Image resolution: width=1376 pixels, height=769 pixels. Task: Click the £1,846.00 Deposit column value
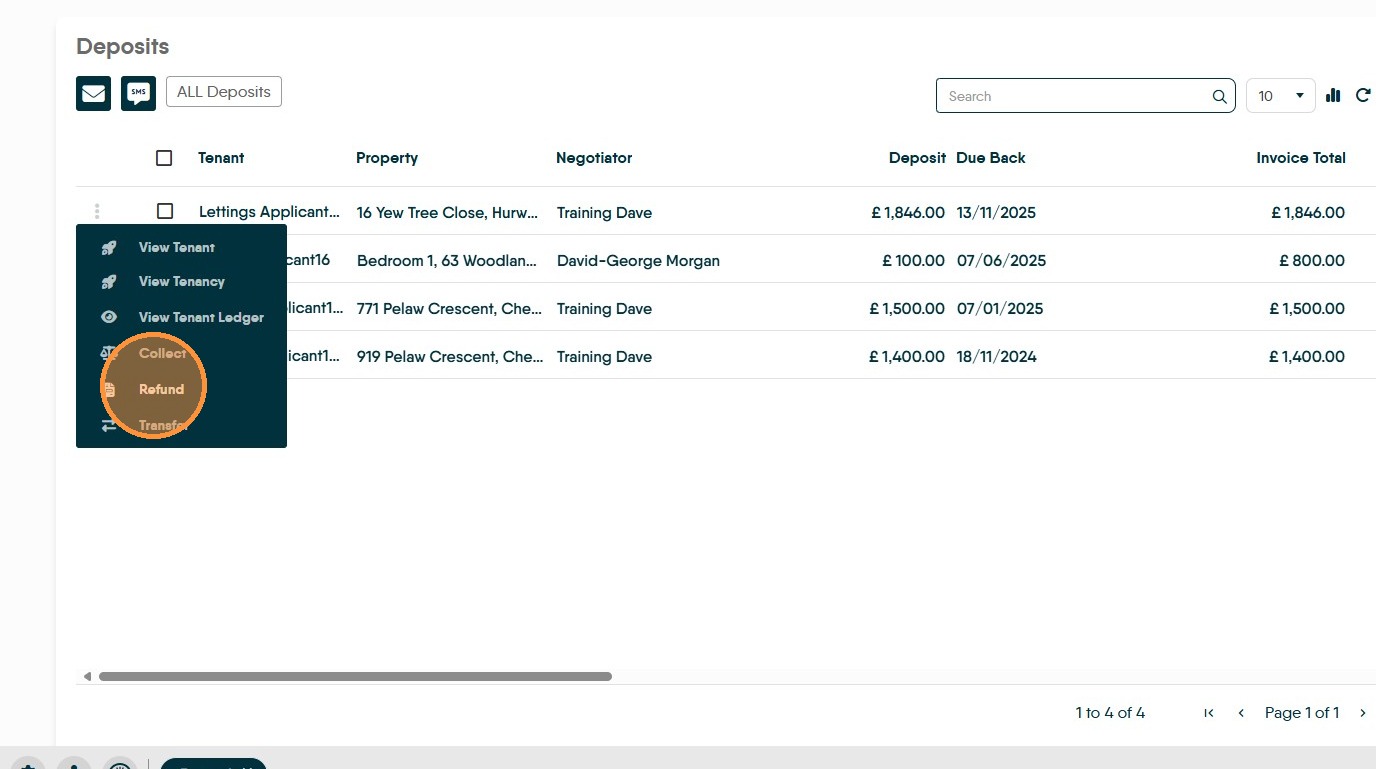[x=908, y=213]
